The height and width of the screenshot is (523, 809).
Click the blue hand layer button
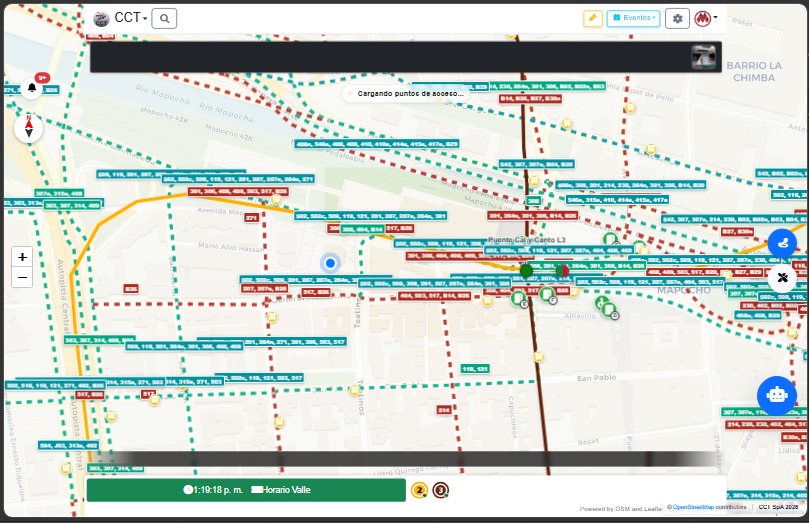click(x=782, y=242)
